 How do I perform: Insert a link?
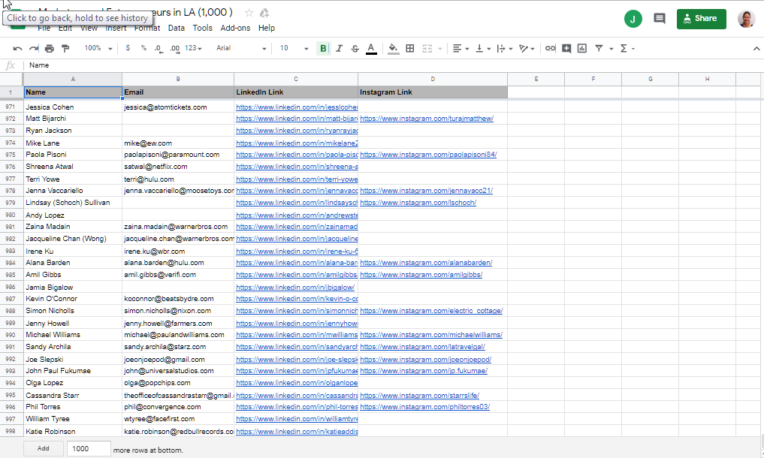[550, 48]
